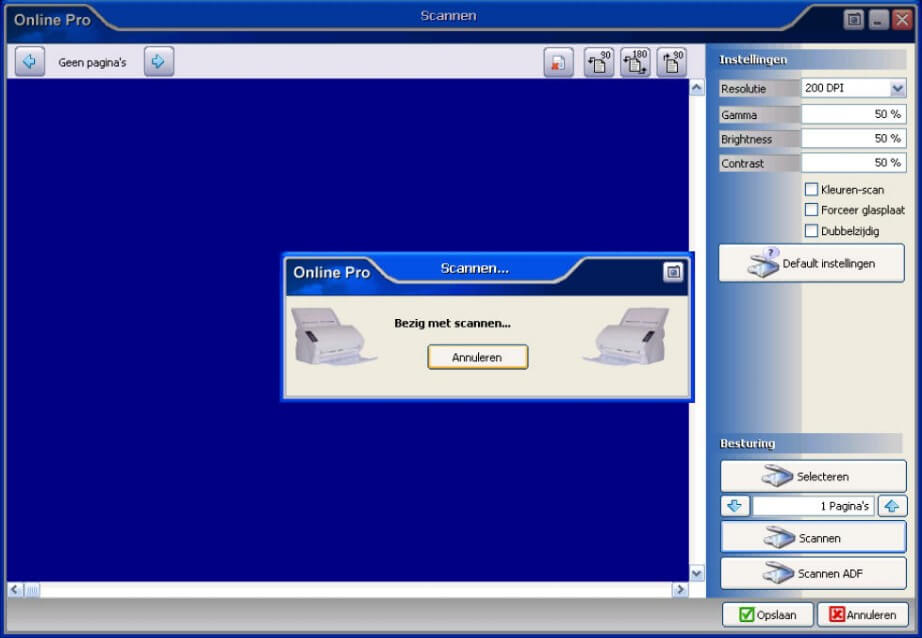Click the vertical scrollbar down arrow

coord(697,573)
